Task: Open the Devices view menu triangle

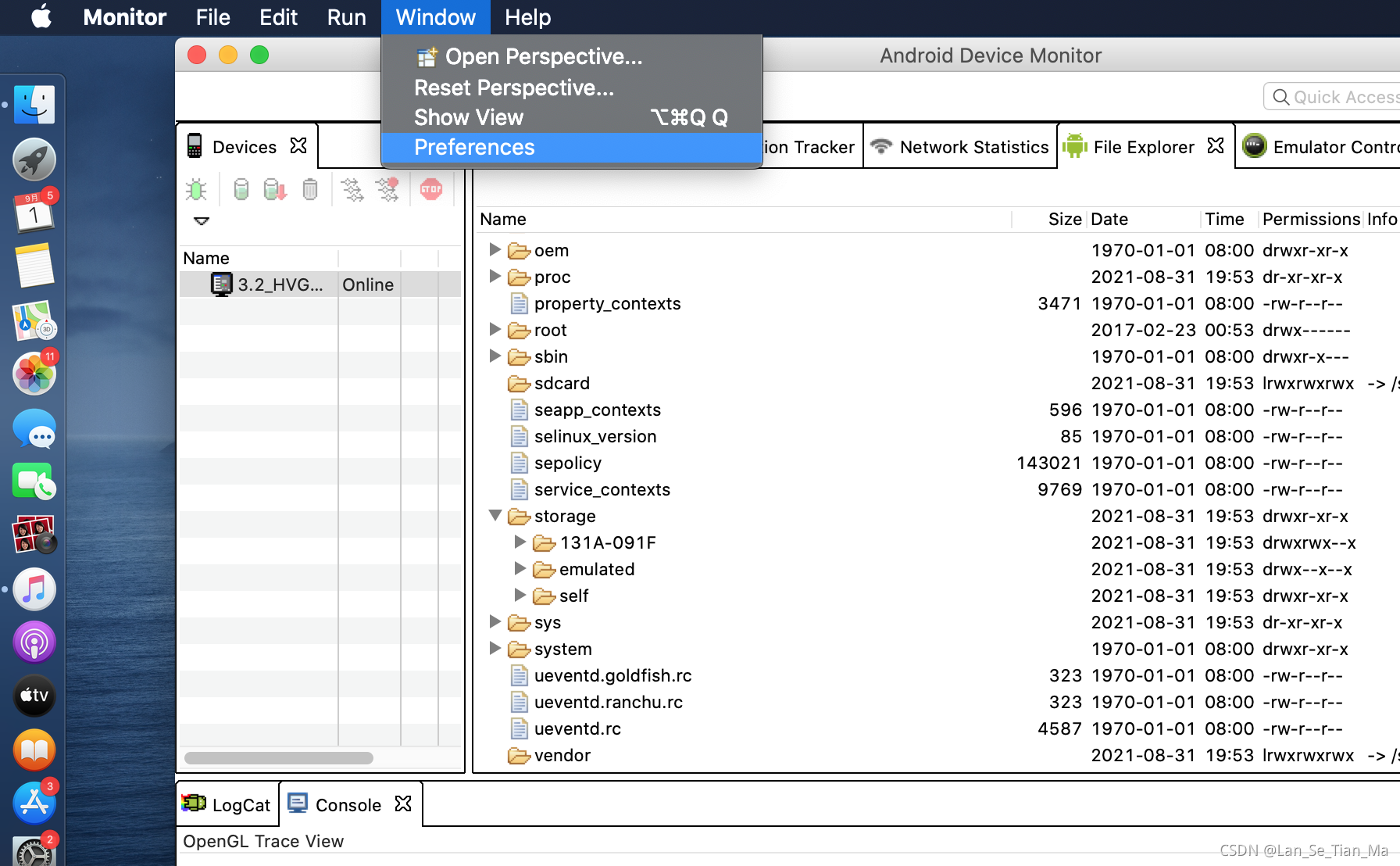Action: (202, 221)
